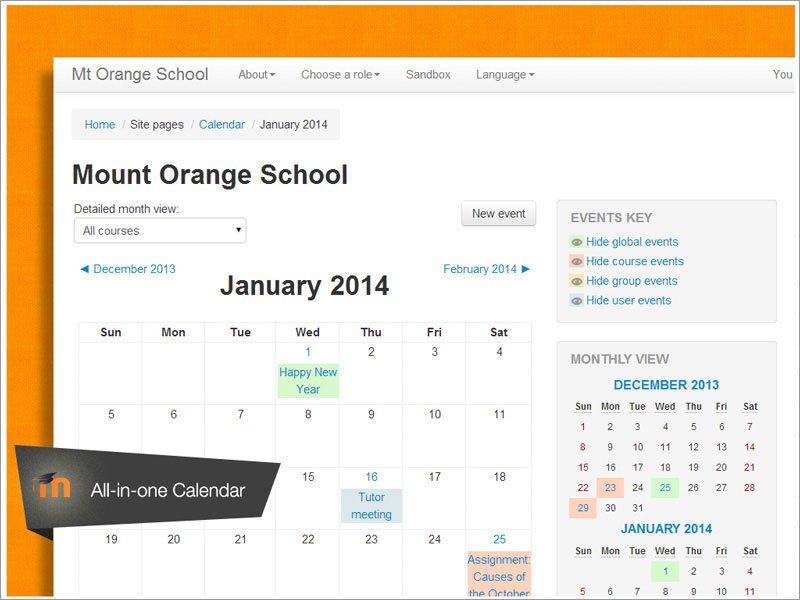The width and height of the screenshot is (800, 600).
Task: Click Hide group events link
Action: [x=632, y=281]
